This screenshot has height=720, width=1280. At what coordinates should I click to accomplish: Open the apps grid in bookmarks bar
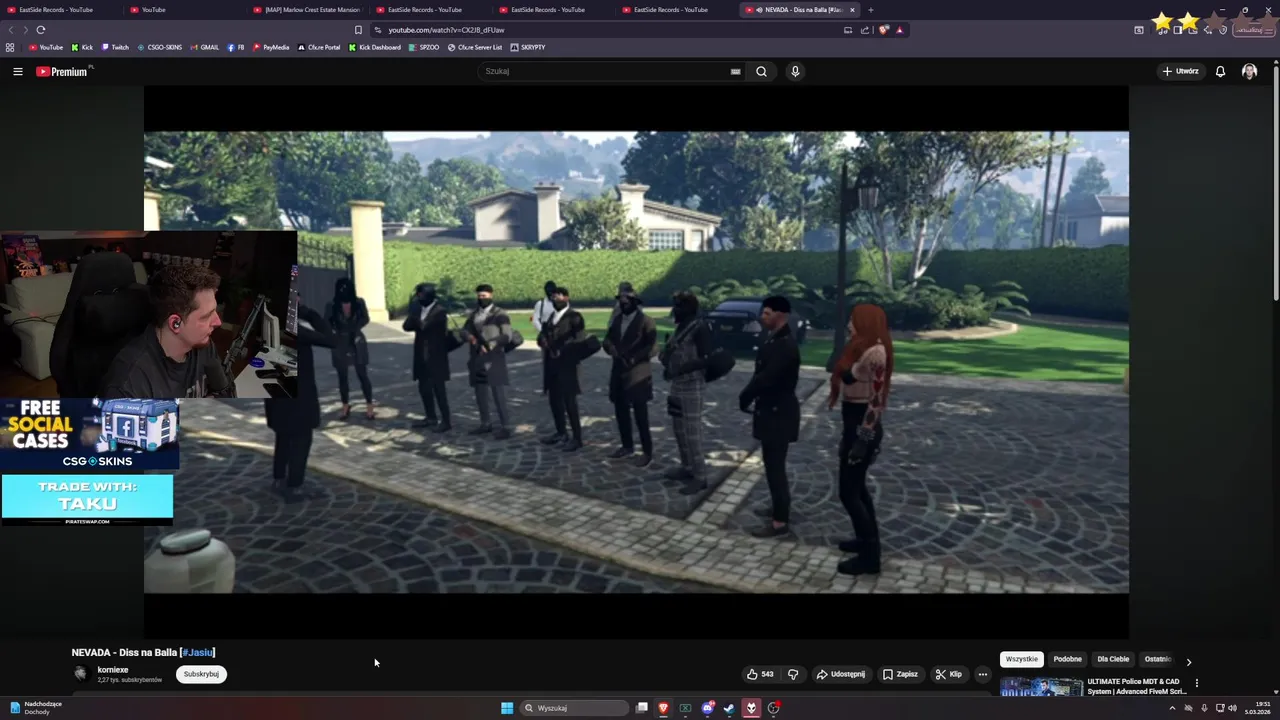(10, 47)
